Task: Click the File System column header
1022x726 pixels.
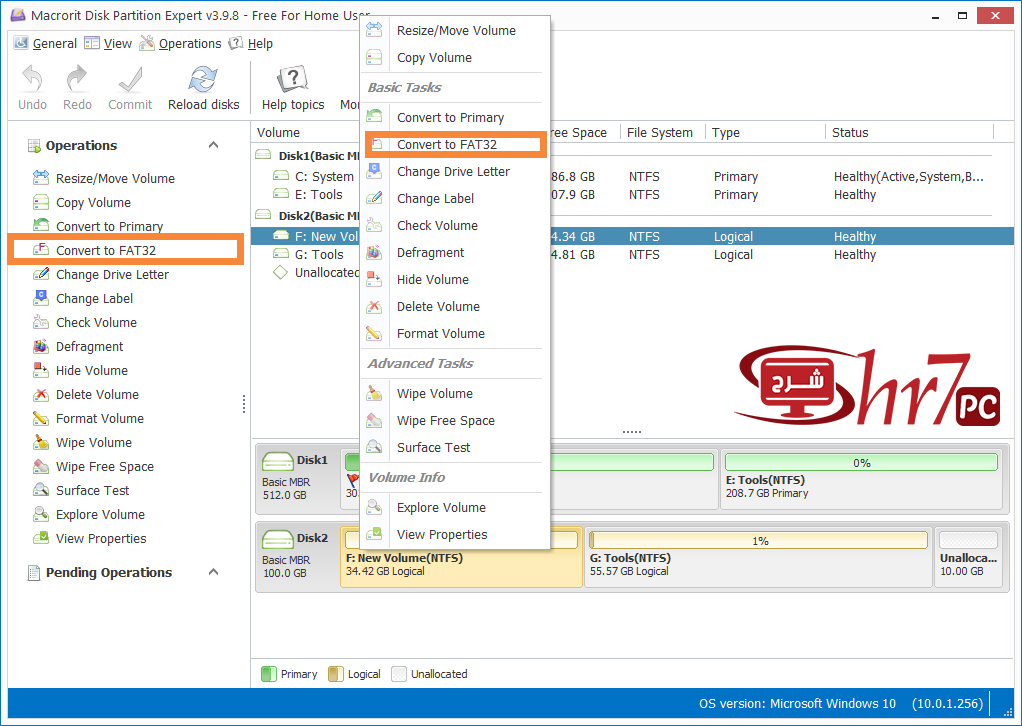Action: click(x=662, y=132)
